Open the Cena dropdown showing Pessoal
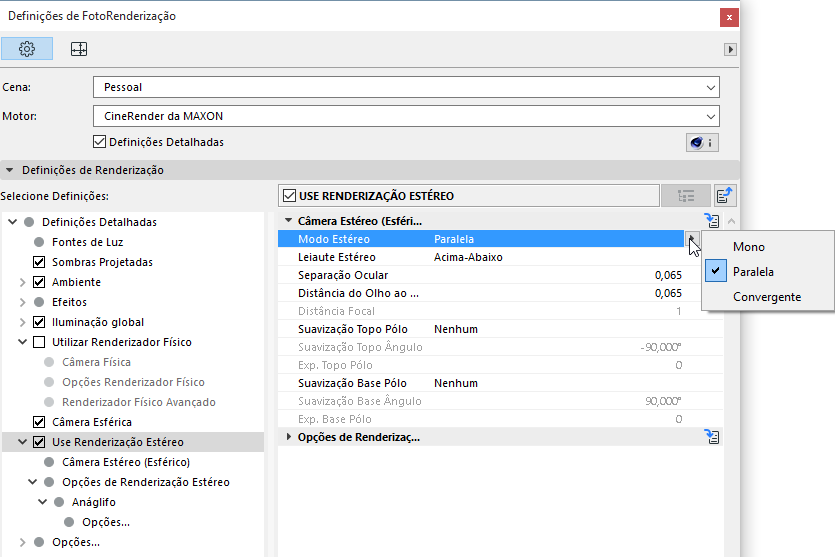The height and width of the screenshot is (557, 835). click(406, 87)
